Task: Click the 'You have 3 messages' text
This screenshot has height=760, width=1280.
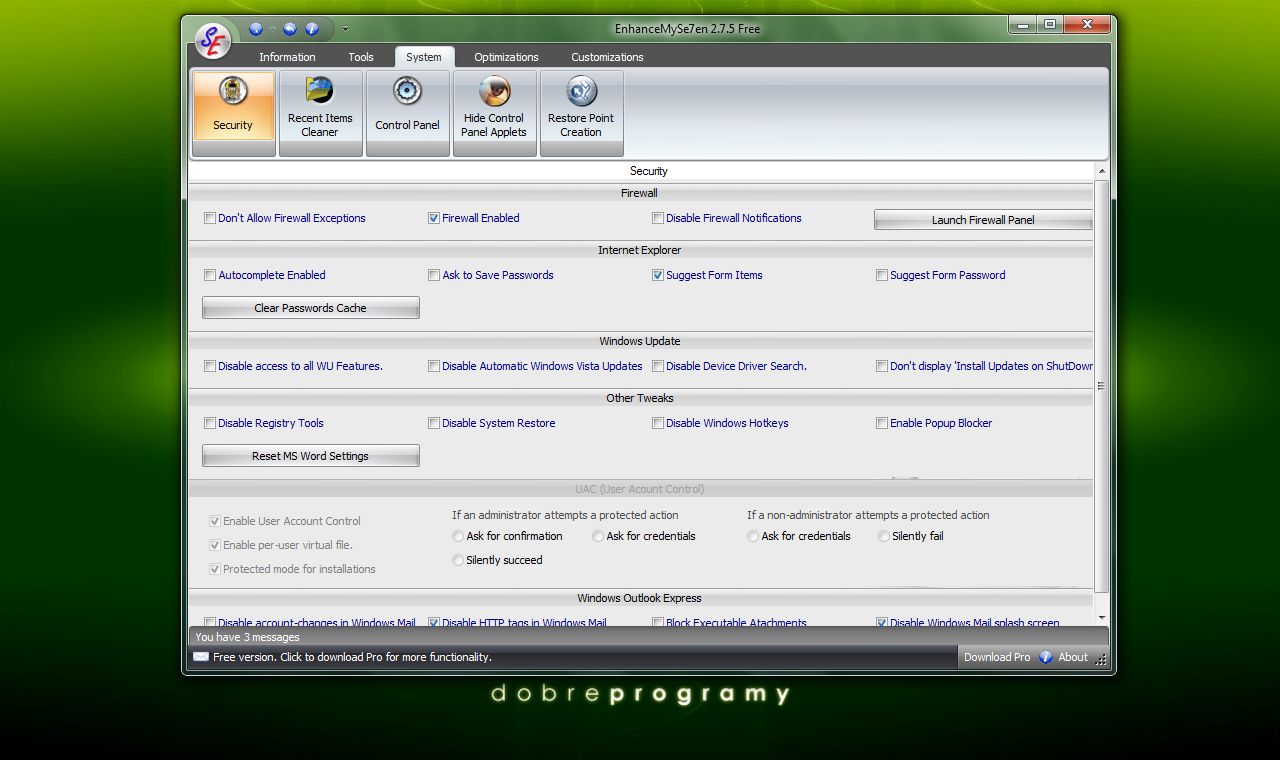Action: point(247,637)
